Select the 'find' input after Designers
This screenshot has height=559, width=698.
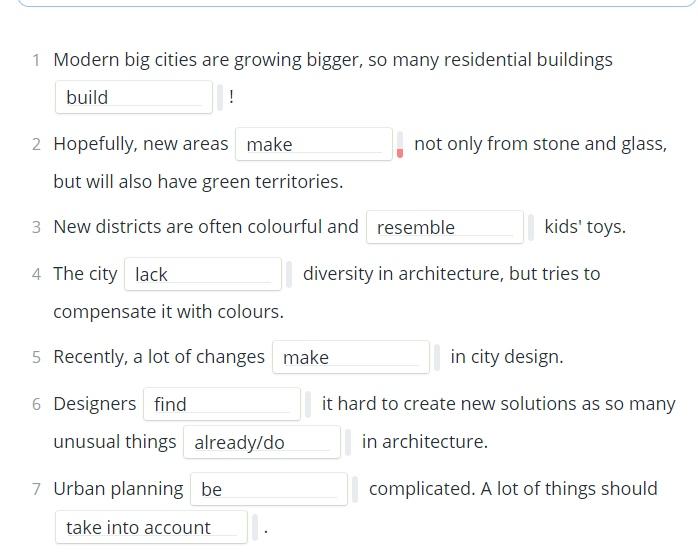point(222,404)
